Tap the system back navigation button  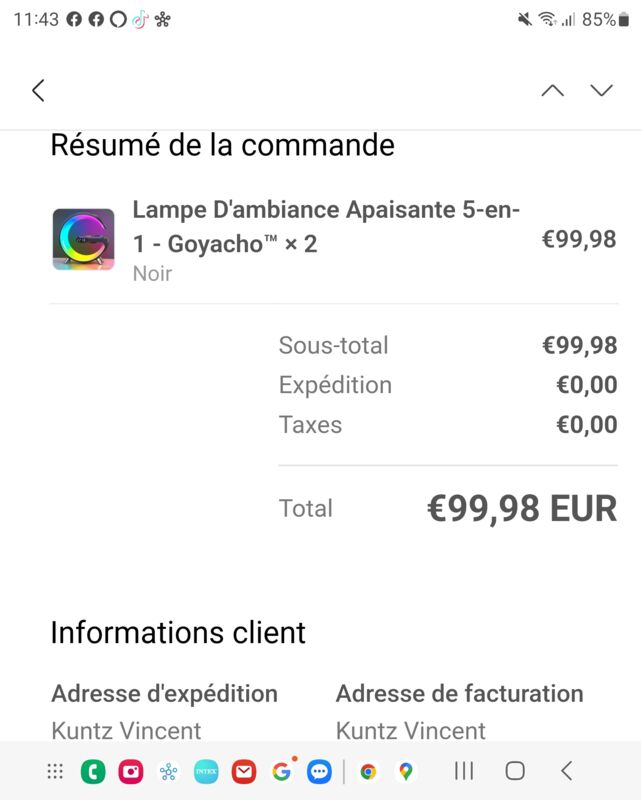click(566, 771)
